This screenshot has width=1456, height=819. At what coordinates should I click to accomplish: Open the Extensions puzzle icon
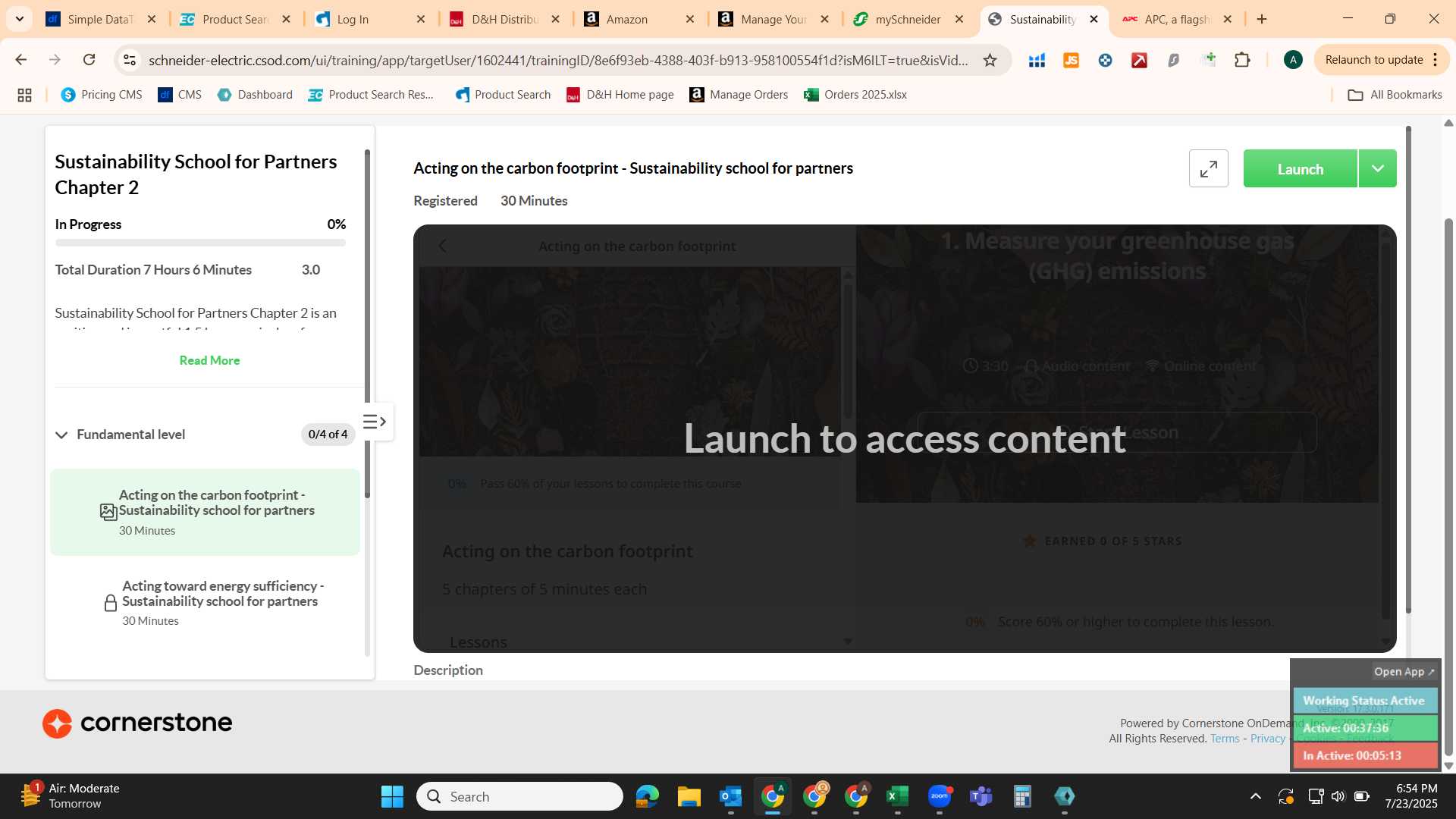(x=1242, y=60)
